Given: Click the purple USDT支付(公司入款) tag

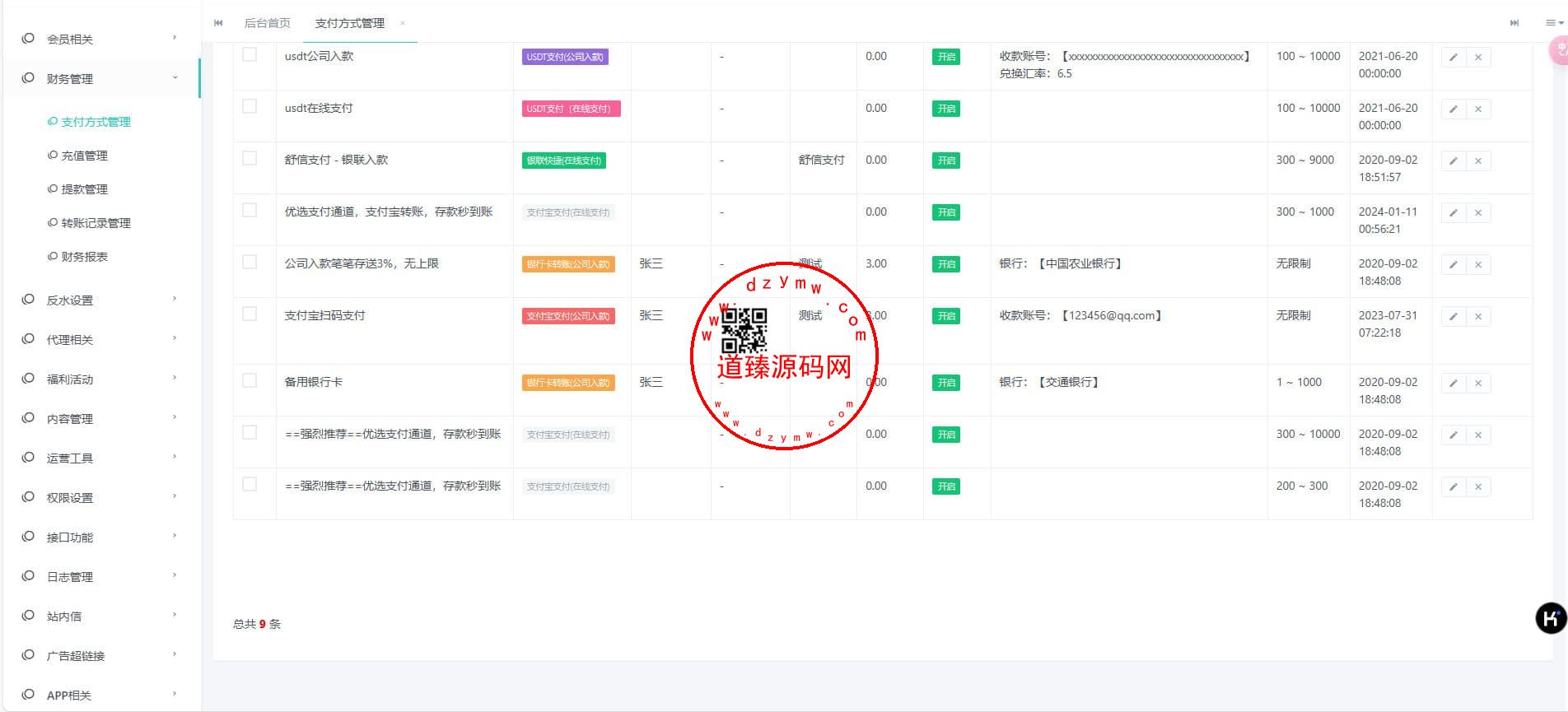Looking at the screenshot, I should pos(565,57).
